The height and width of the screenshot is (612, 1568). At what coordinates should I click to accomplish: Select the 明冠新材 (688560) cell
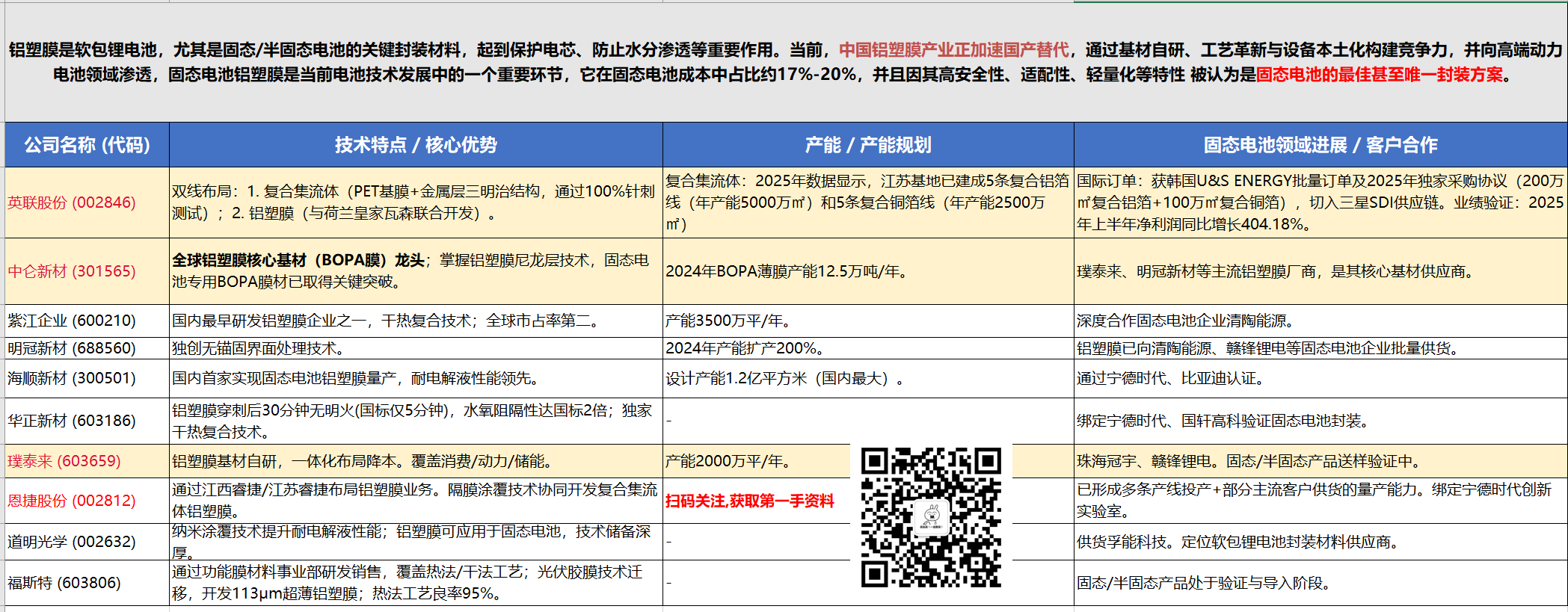point(72,348)
